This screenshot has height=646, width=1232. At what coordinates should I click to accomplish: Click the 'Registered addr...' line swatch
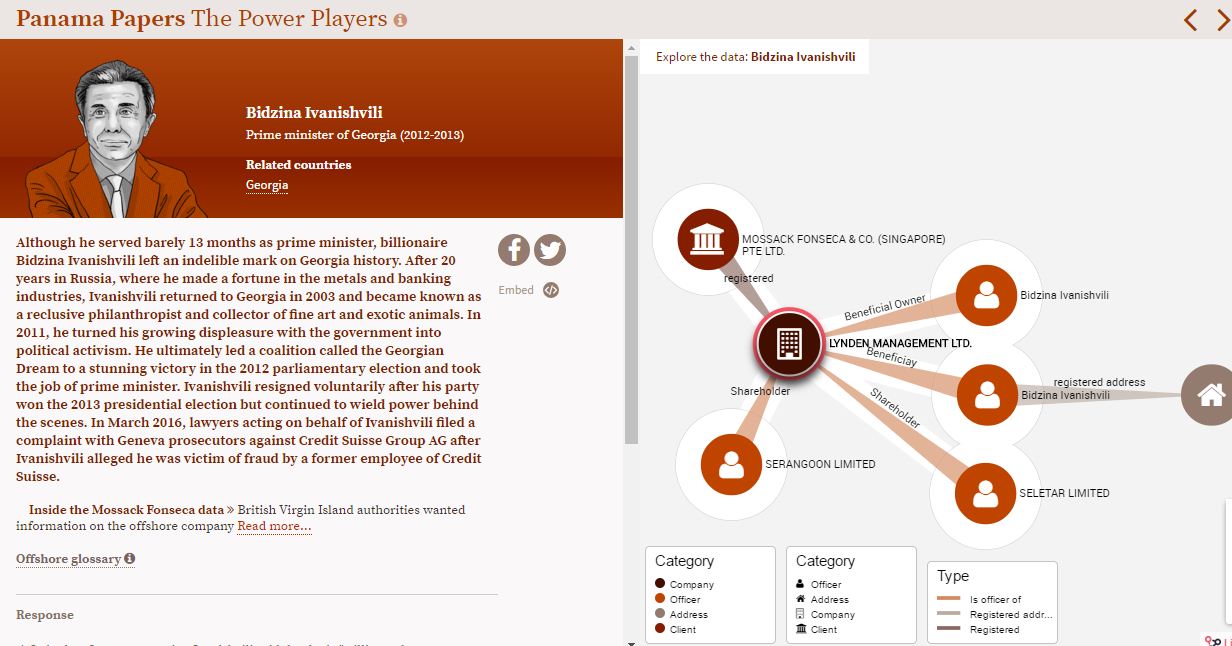(948, 614)
